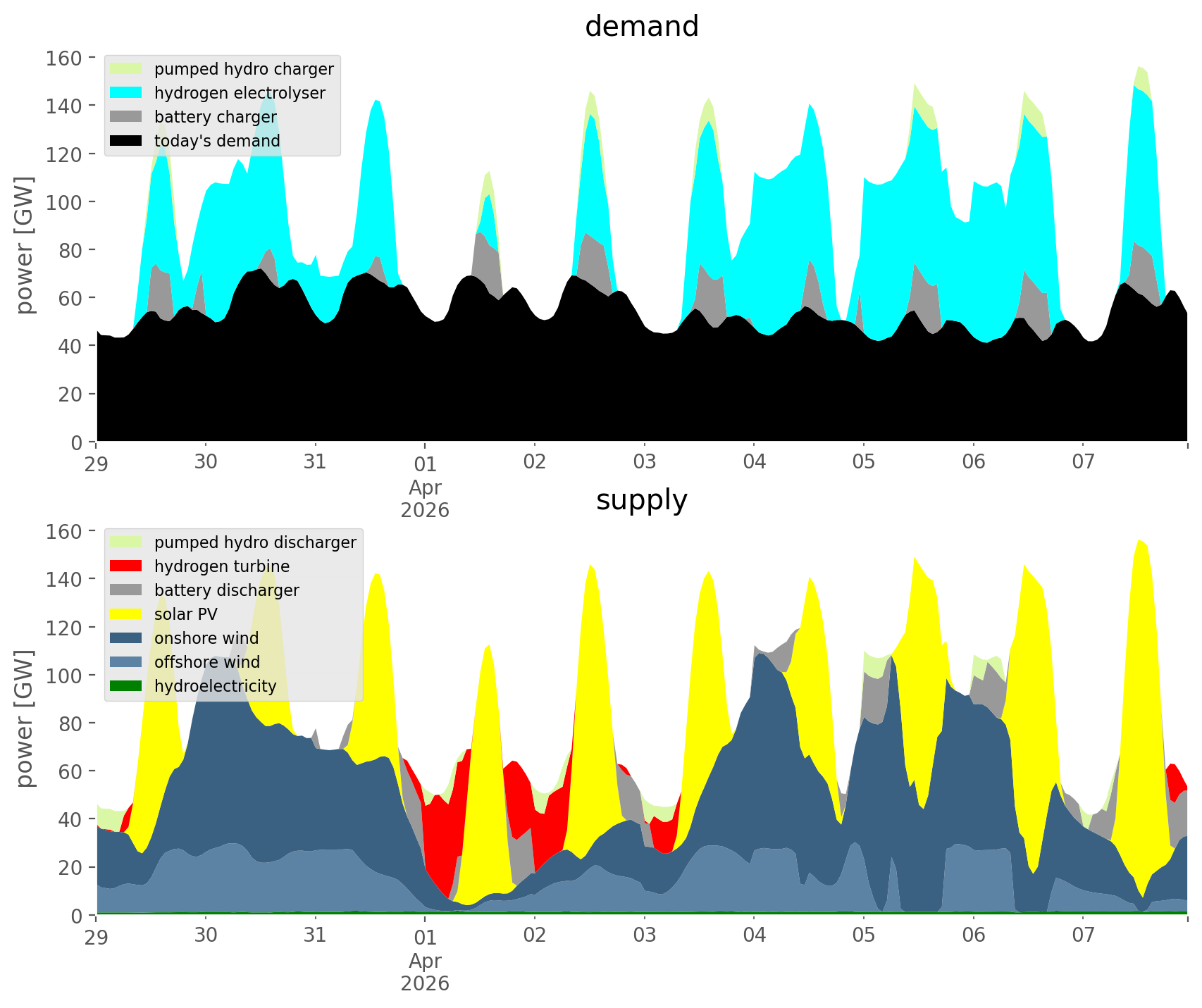Image resolution: width=1202 pixels, height=1008 pixels.
Task: Click the black today's demand legend swatch
Action: click(126, 141)
